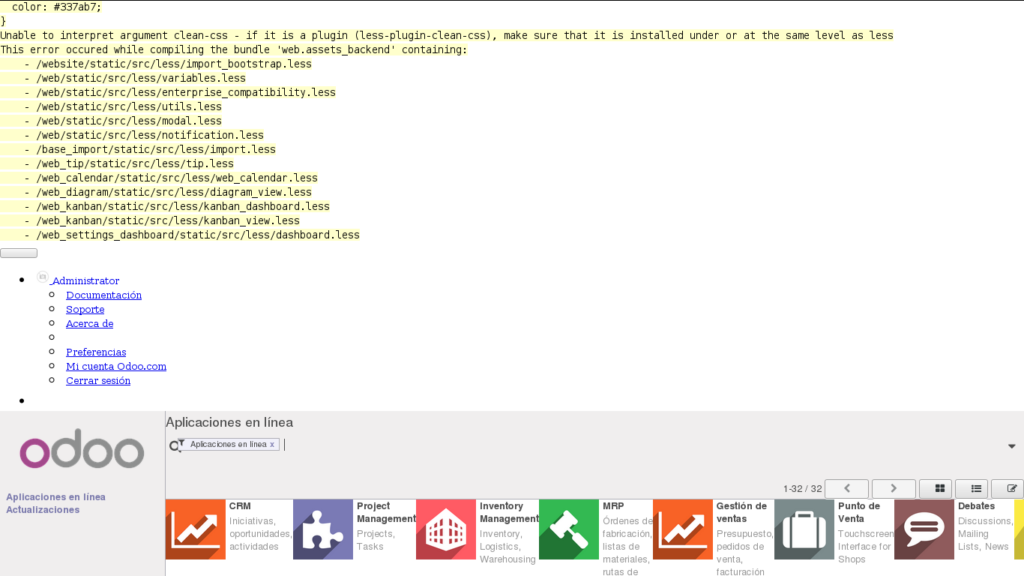Click the Odoo logo
This screenshot has width=1024, height=576.
coord(82,449)
